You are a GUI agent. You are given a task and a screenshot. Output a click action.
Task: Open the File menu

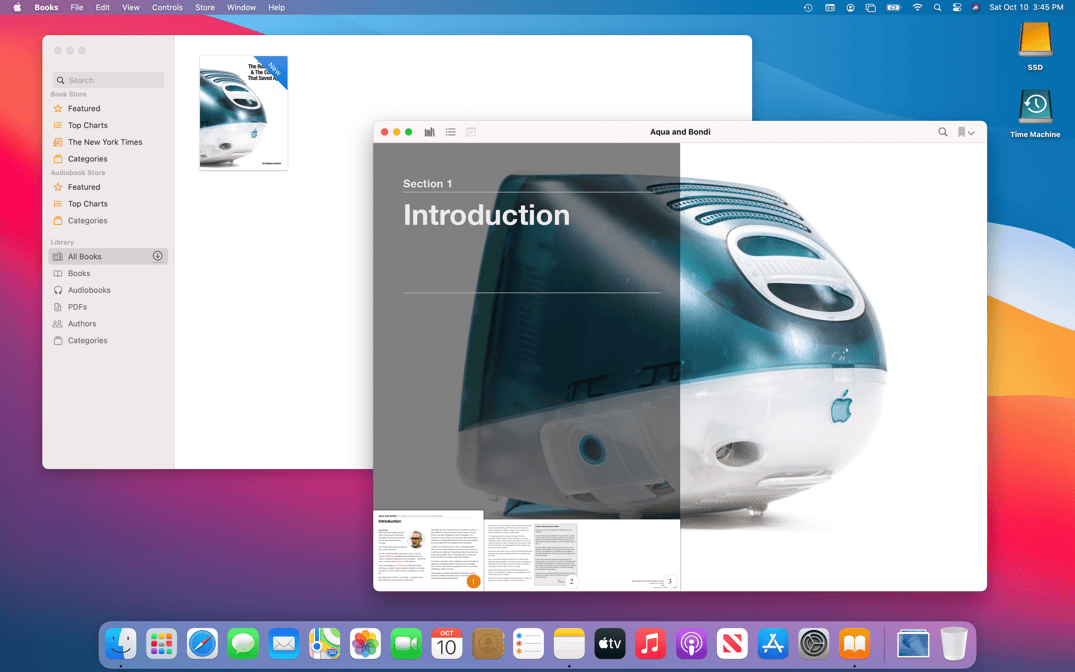pyautogui.click(x=77, y=8)
